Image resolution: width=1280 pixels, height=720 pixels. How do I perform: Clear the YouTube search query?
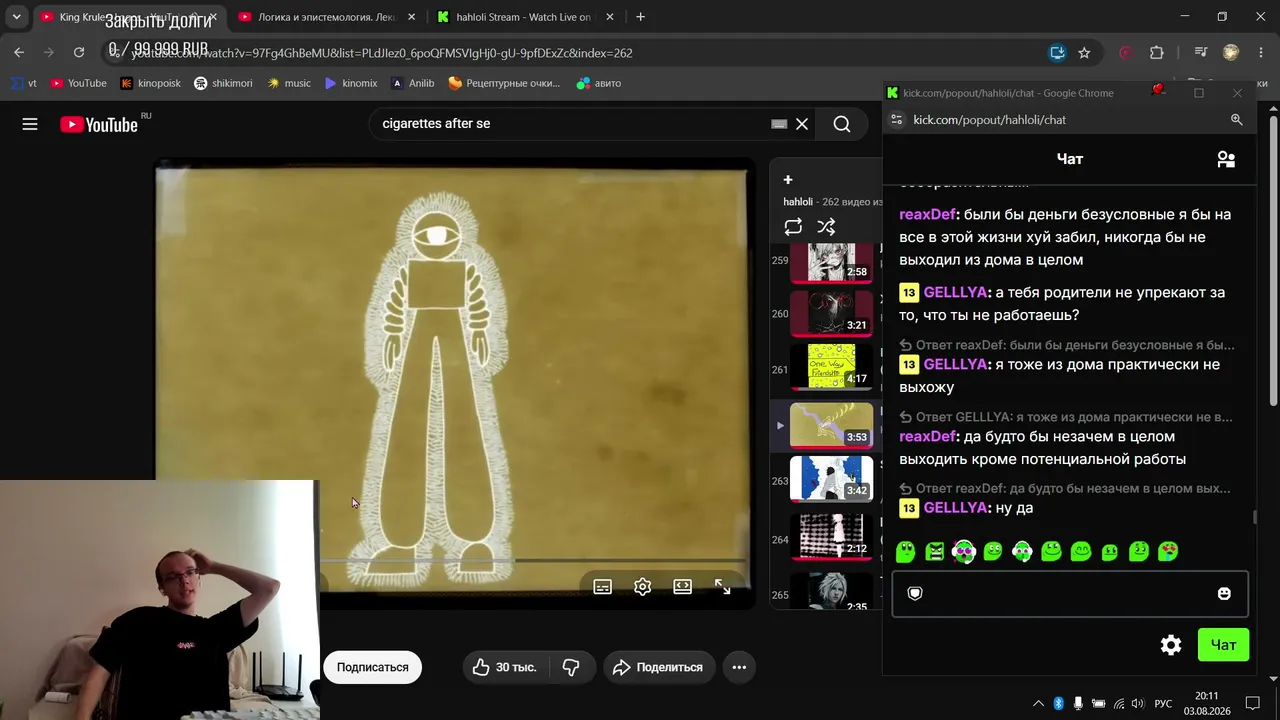pyautogui.click(x=802, y=124)
